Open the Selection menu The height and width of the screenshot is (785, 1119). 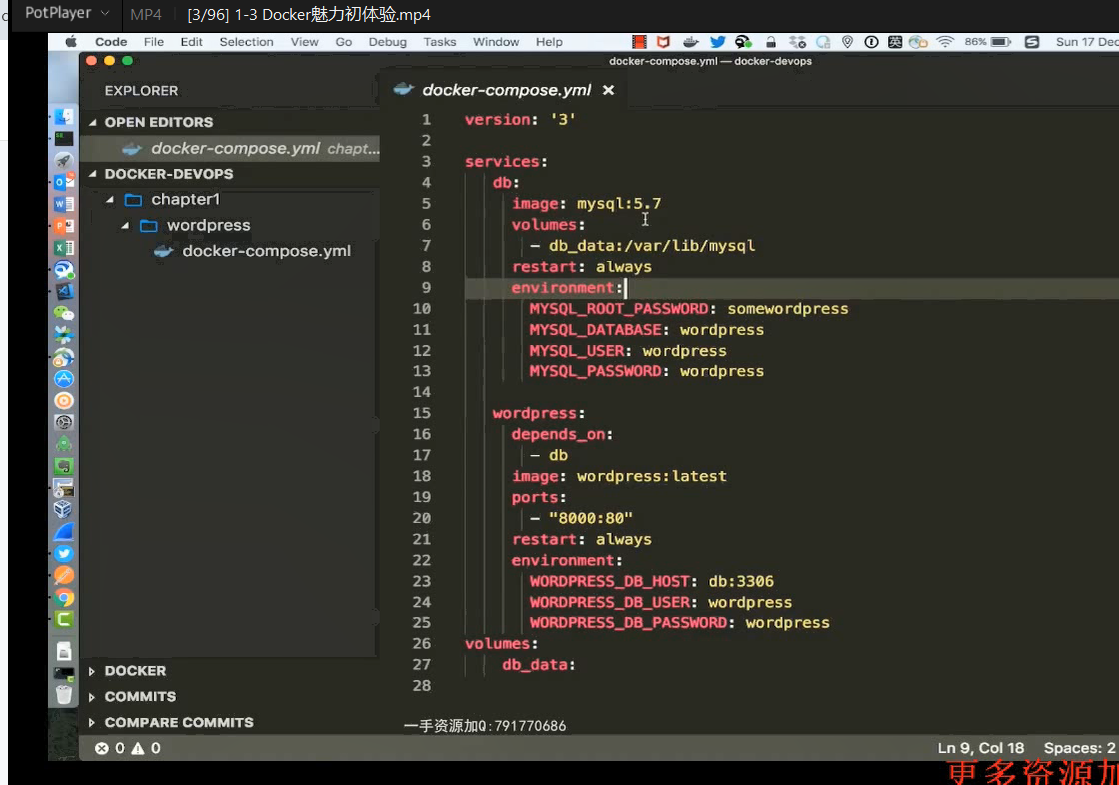246,42
